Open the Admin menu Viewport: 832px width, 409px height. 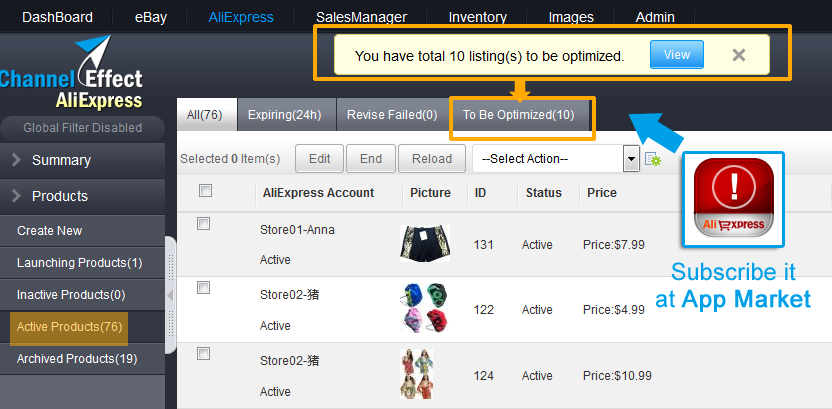pyautogui.click(x=655, y=18)
